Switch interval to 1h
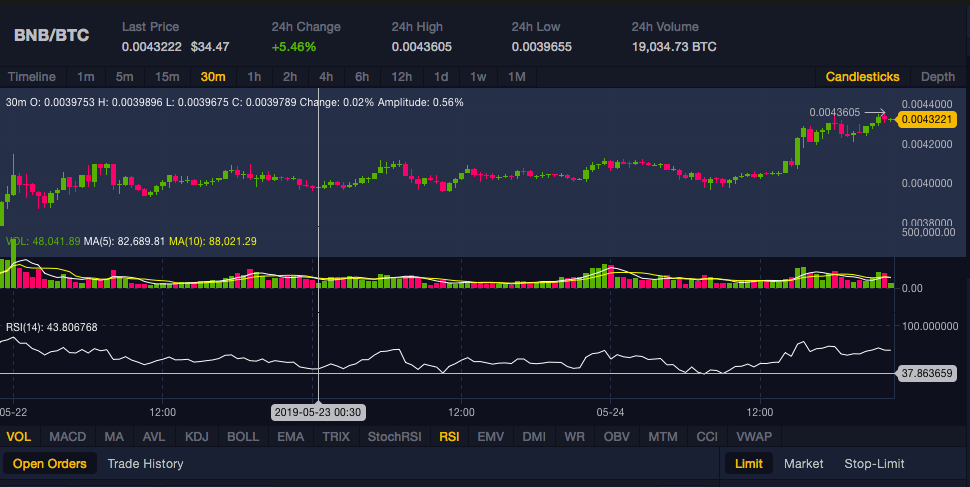The image size is (970, 487). [254, 77]
